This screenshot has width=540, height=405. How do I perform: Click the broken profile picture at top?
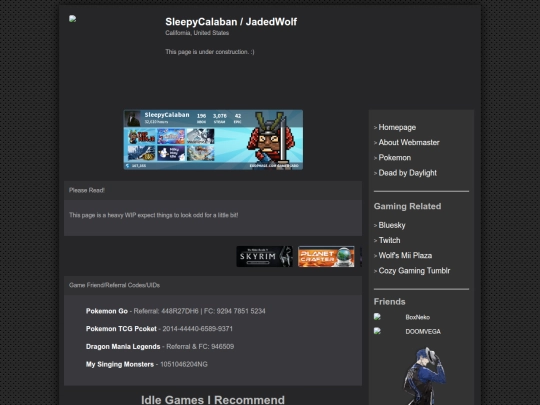pos(72,19)
